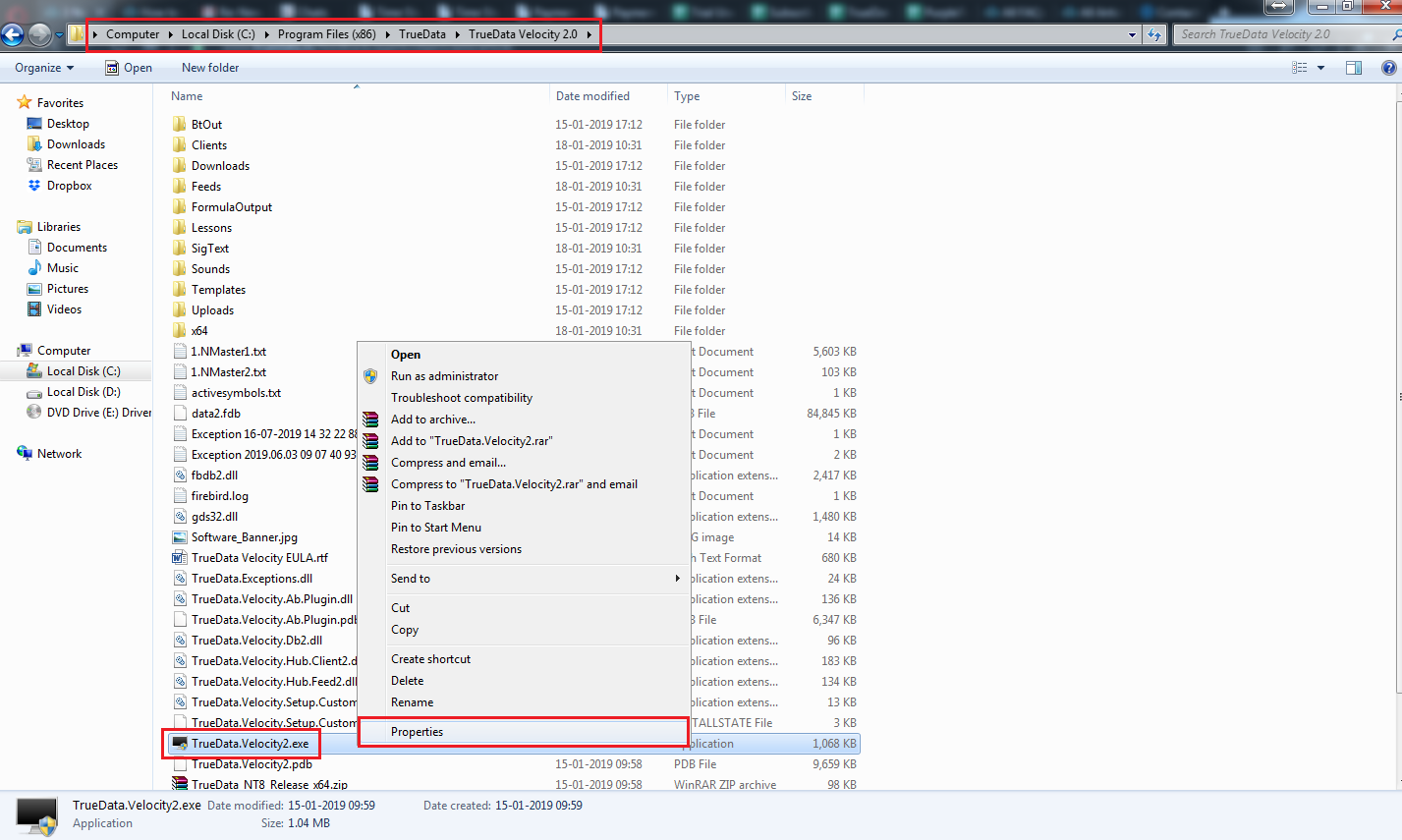
Task: Open the address bar history dropdown arrow
Action: [x=1132, y=34]
